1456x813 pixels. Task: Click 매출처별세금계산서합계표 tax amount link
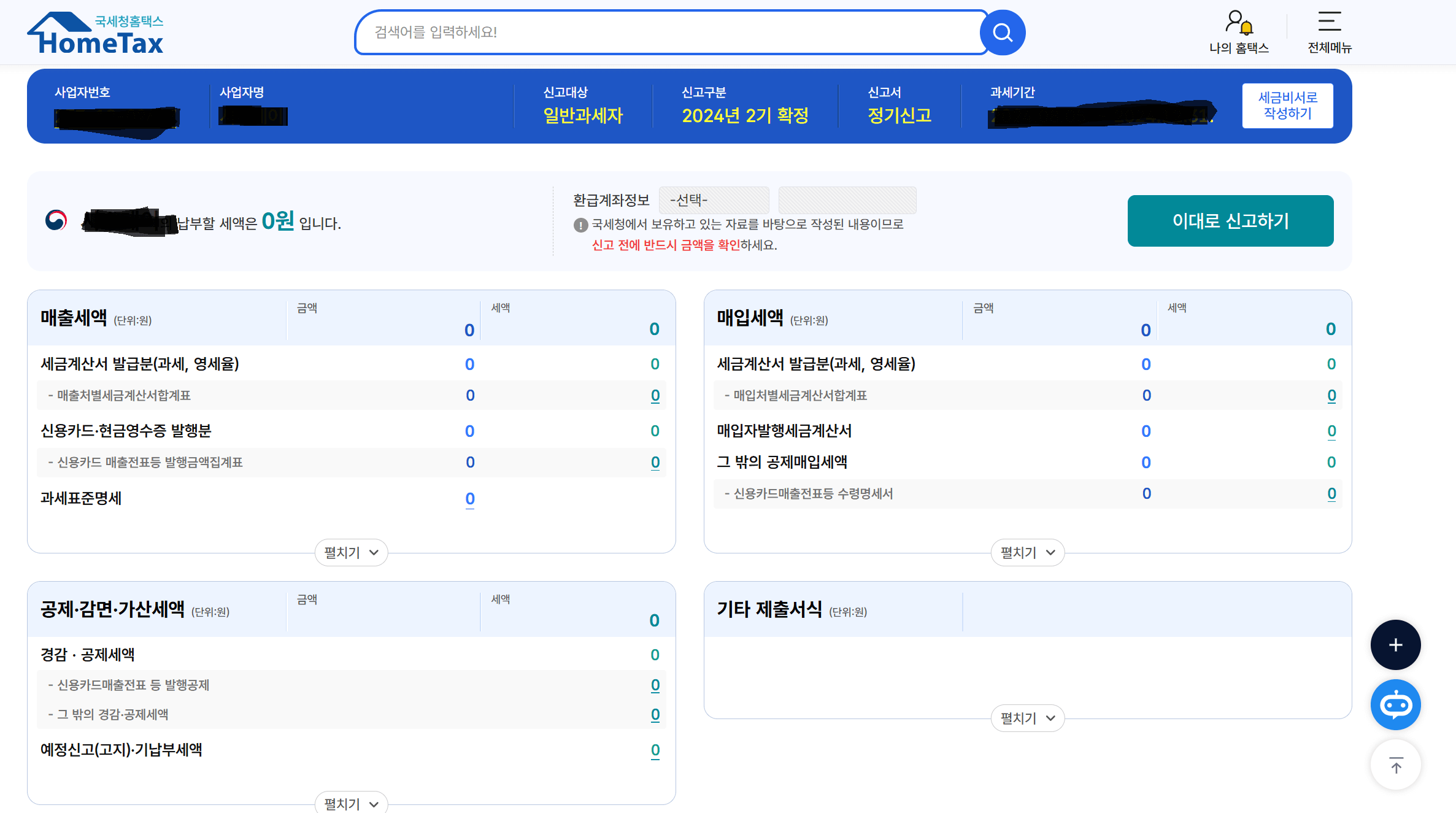[655, 396]
